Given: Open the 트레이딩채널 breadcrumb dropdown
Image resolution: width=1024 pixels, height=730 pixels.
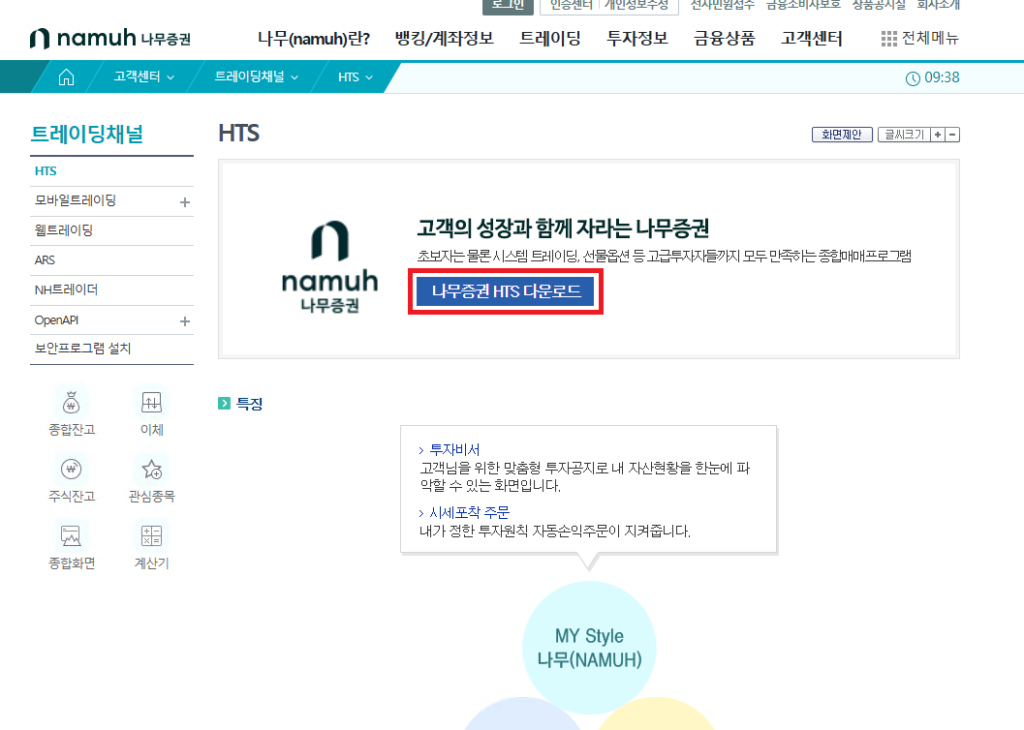Looking at the screenshot, I should tap(256, 77).
